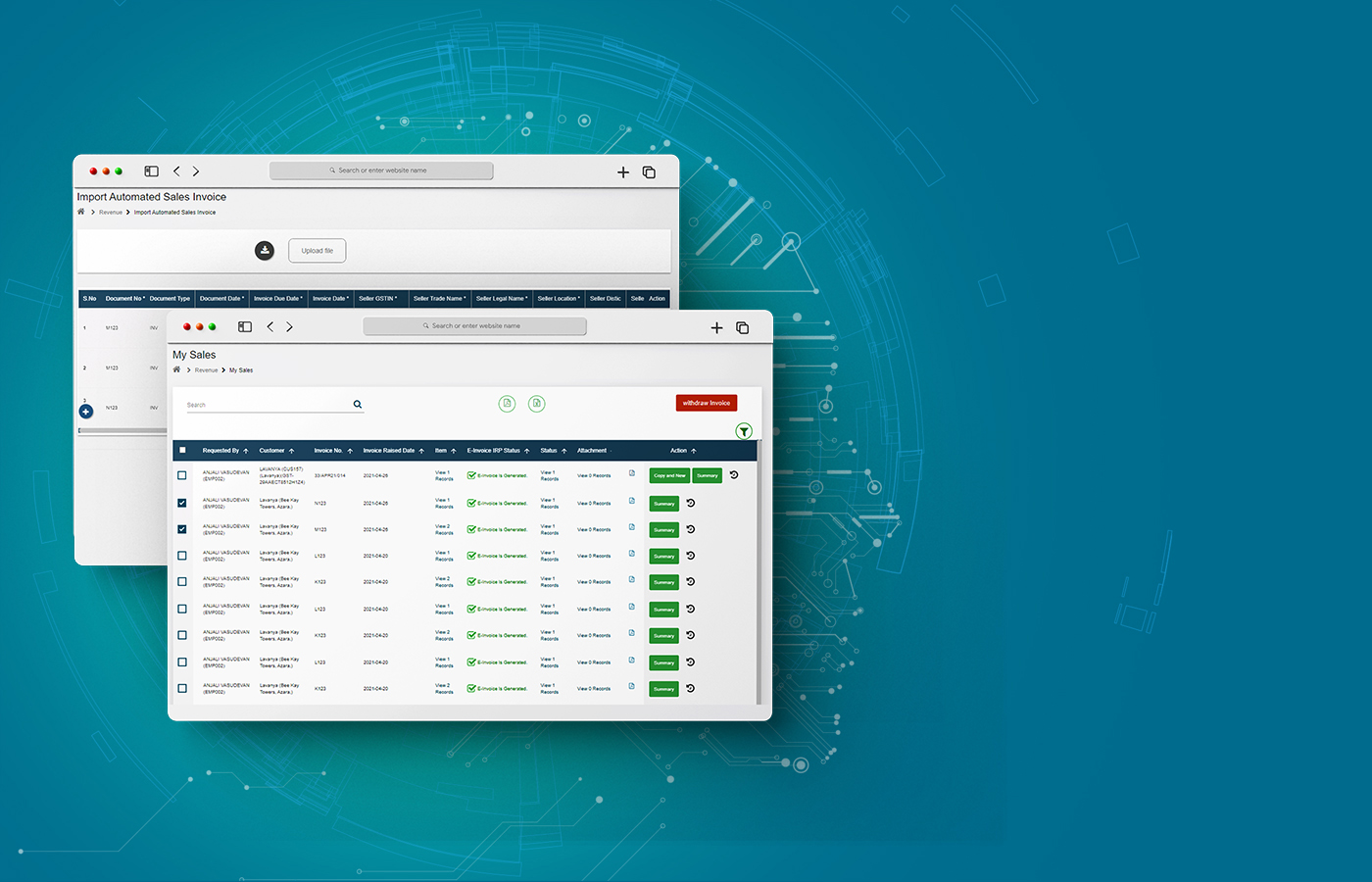Sort by Status column arrow
The width and height of the screenshot is (1372, 882).
pos(564,451)
